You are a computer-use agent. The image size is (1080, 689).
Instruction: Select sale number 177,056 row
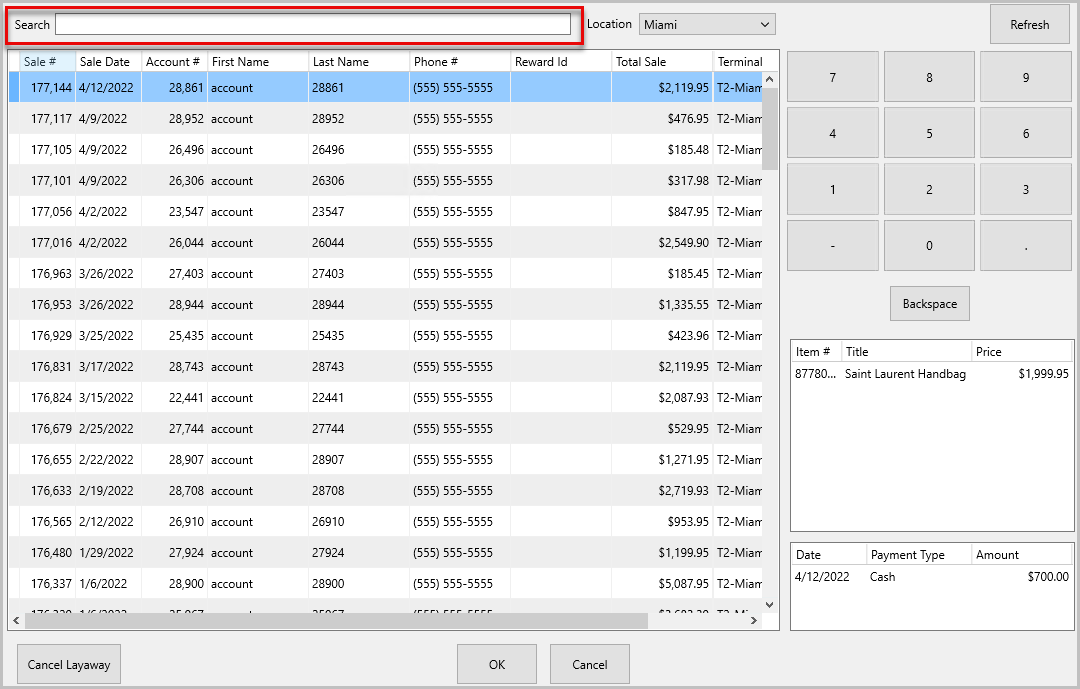click(x=386, y=212)
